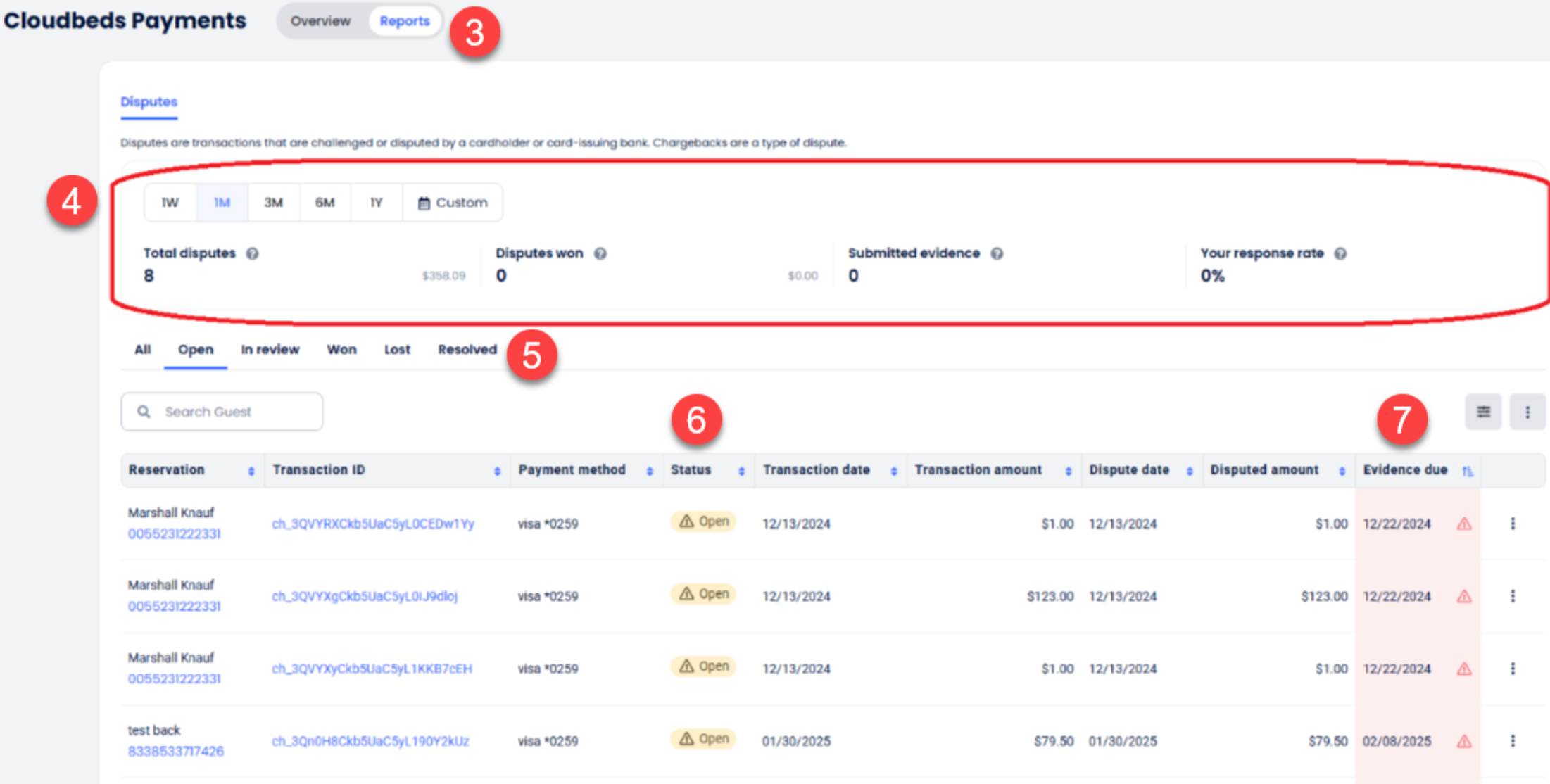Select the 1M time range
The height and width of the screenshot is (784, 1550).
[222, 203]
